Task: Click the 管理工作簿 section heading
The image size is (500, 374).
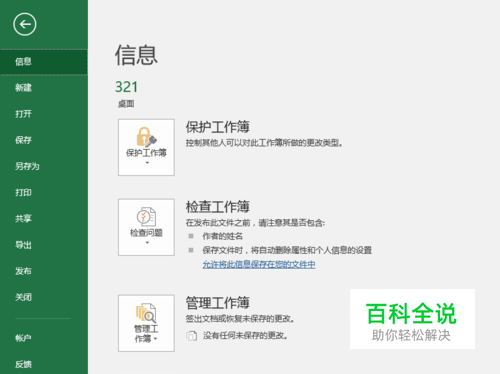Action: click(x=218, y=303)
